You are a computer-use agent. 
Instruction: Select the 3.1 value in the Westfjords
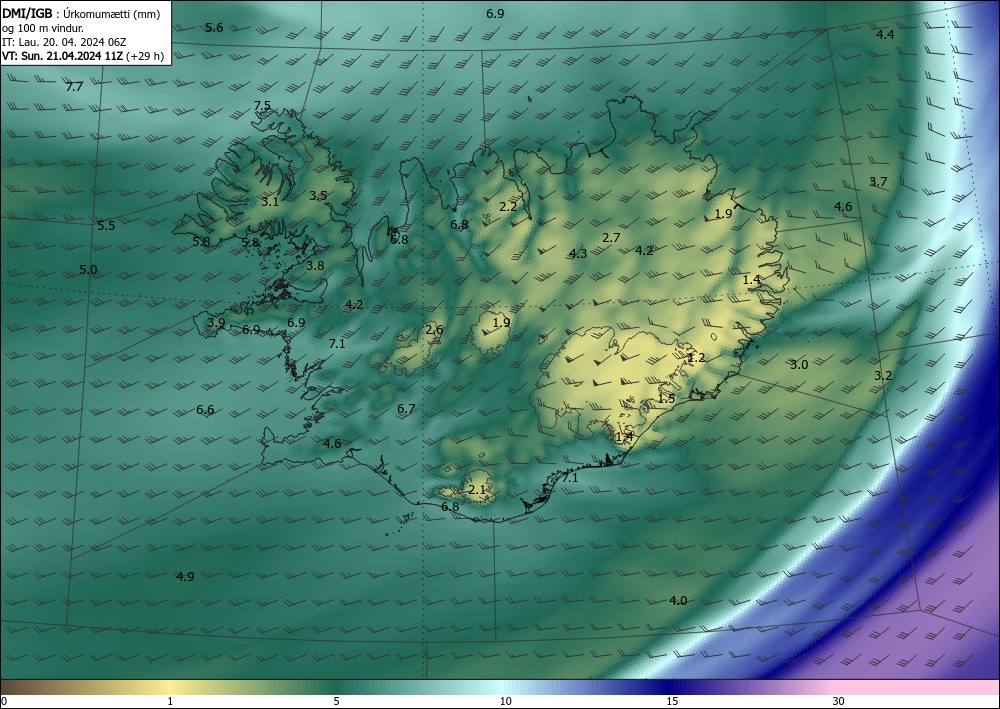pyautogui.click(x=270, y=202)
